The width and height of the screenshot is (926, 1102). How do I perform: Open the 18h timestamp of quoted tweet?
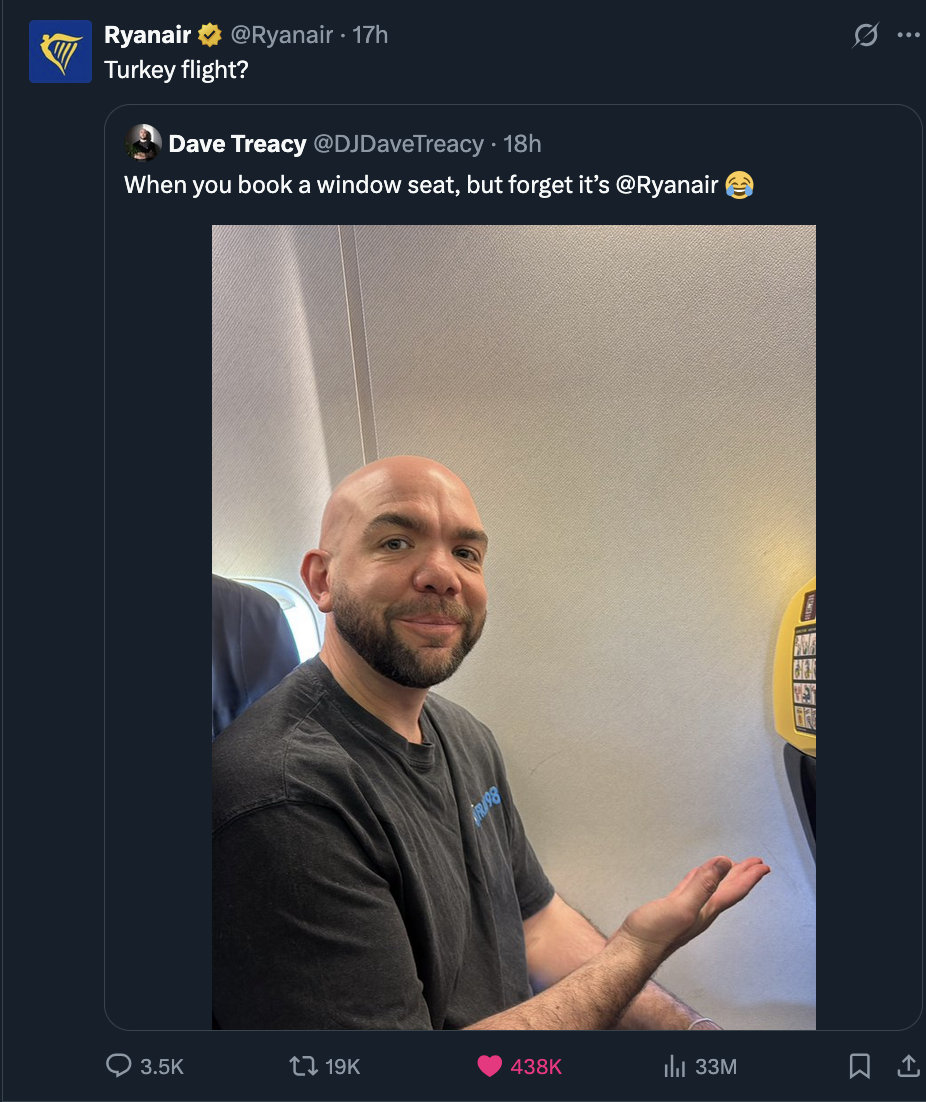coord(522,143)
